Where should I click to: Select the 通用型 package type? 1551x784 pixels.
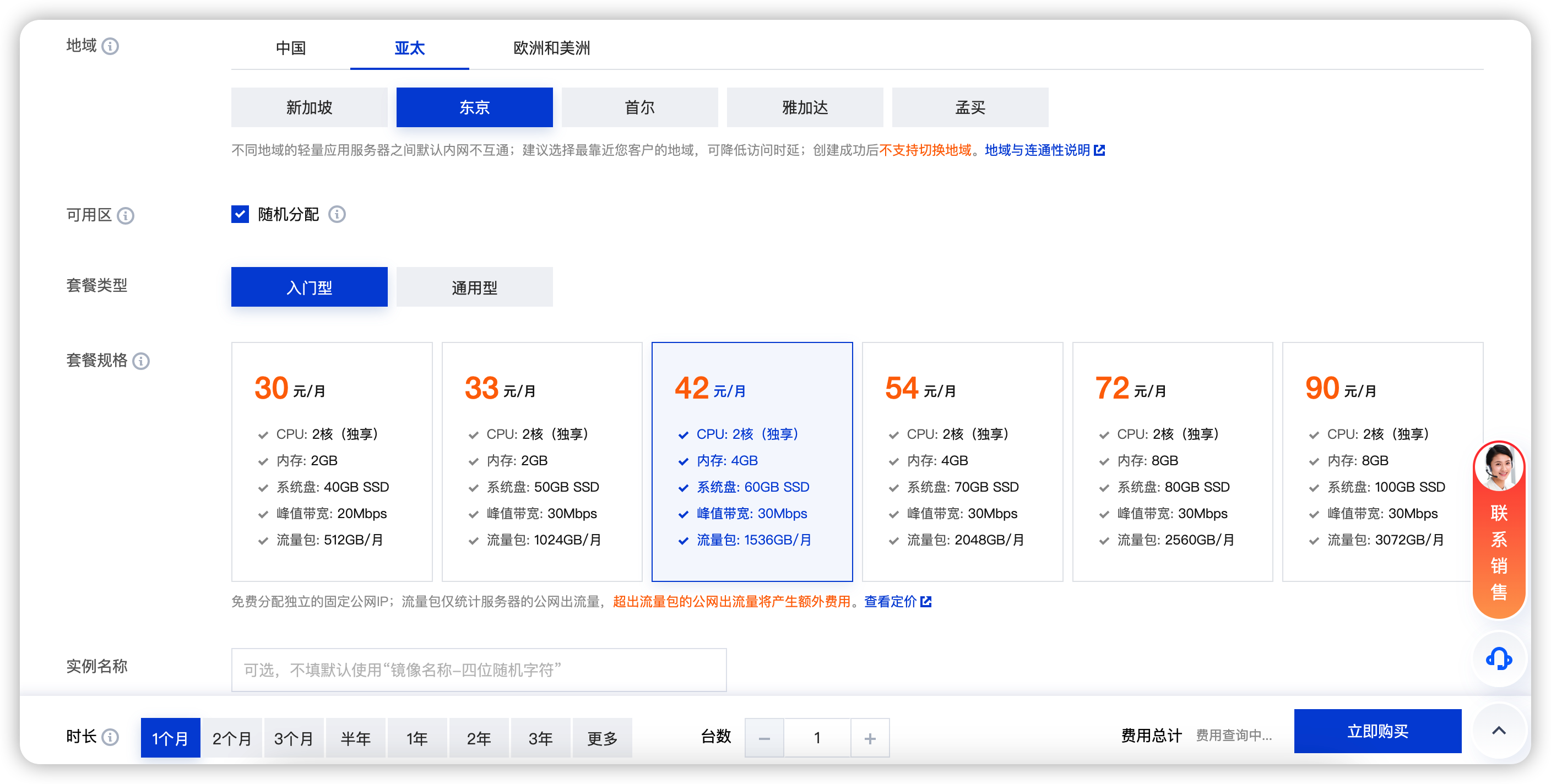pyautogui.click(x=474, y=287)
